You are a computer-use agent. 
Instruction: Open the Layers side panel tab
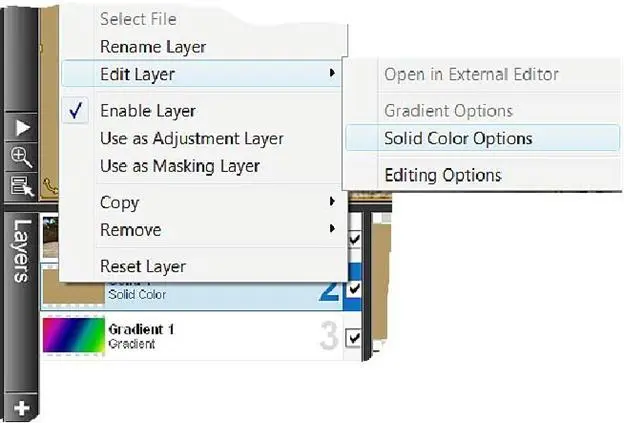click(x=21, y=250)
